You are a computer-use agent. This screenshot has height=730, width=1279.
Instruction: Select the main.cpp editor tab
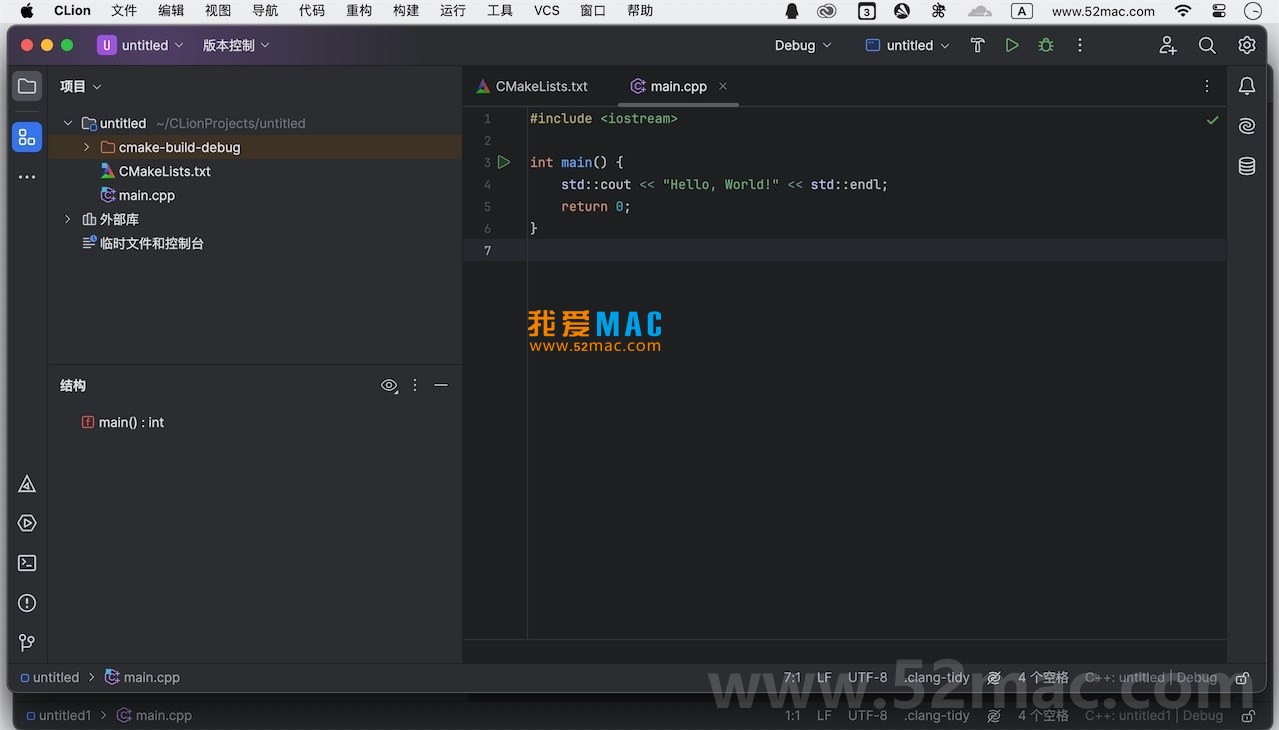679,86
